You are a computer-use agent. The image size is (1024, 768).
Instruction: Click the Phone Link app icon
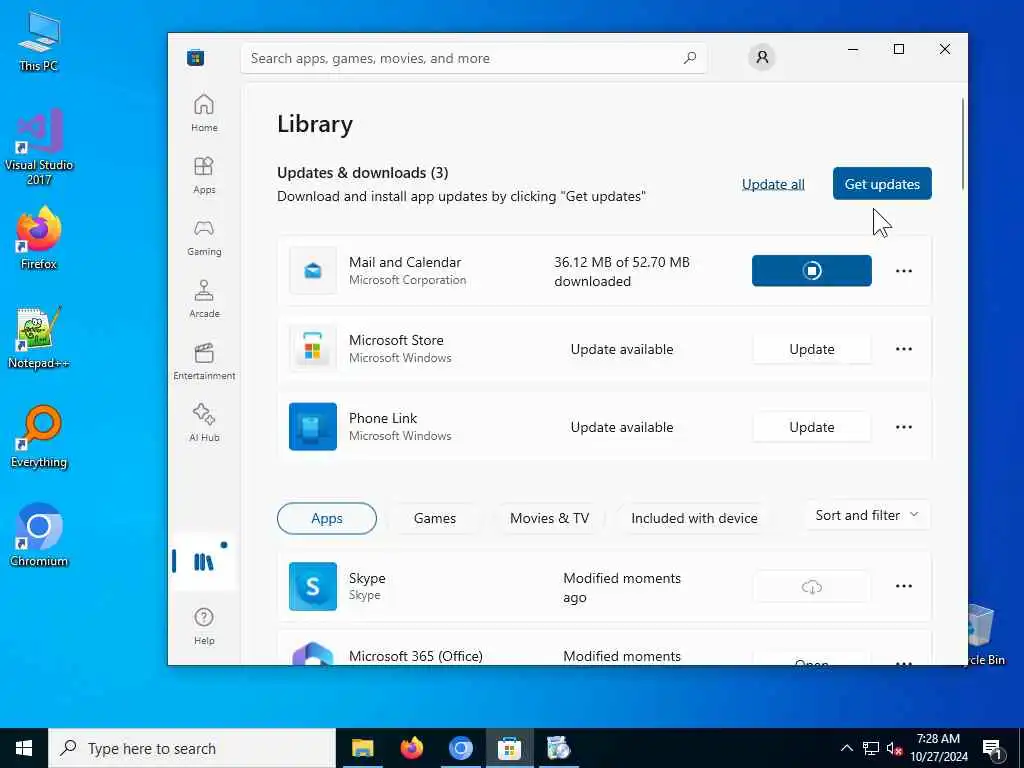pyautogui.click(x=313, y=426)
